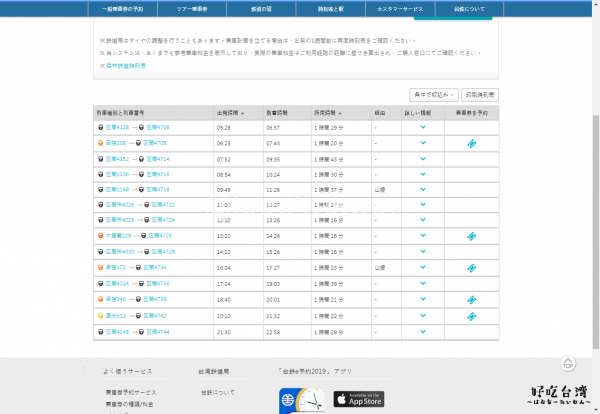Click ticket icon for train 612 at 20:10
This screenshot has width=600, height=414.
coord(471,315)
